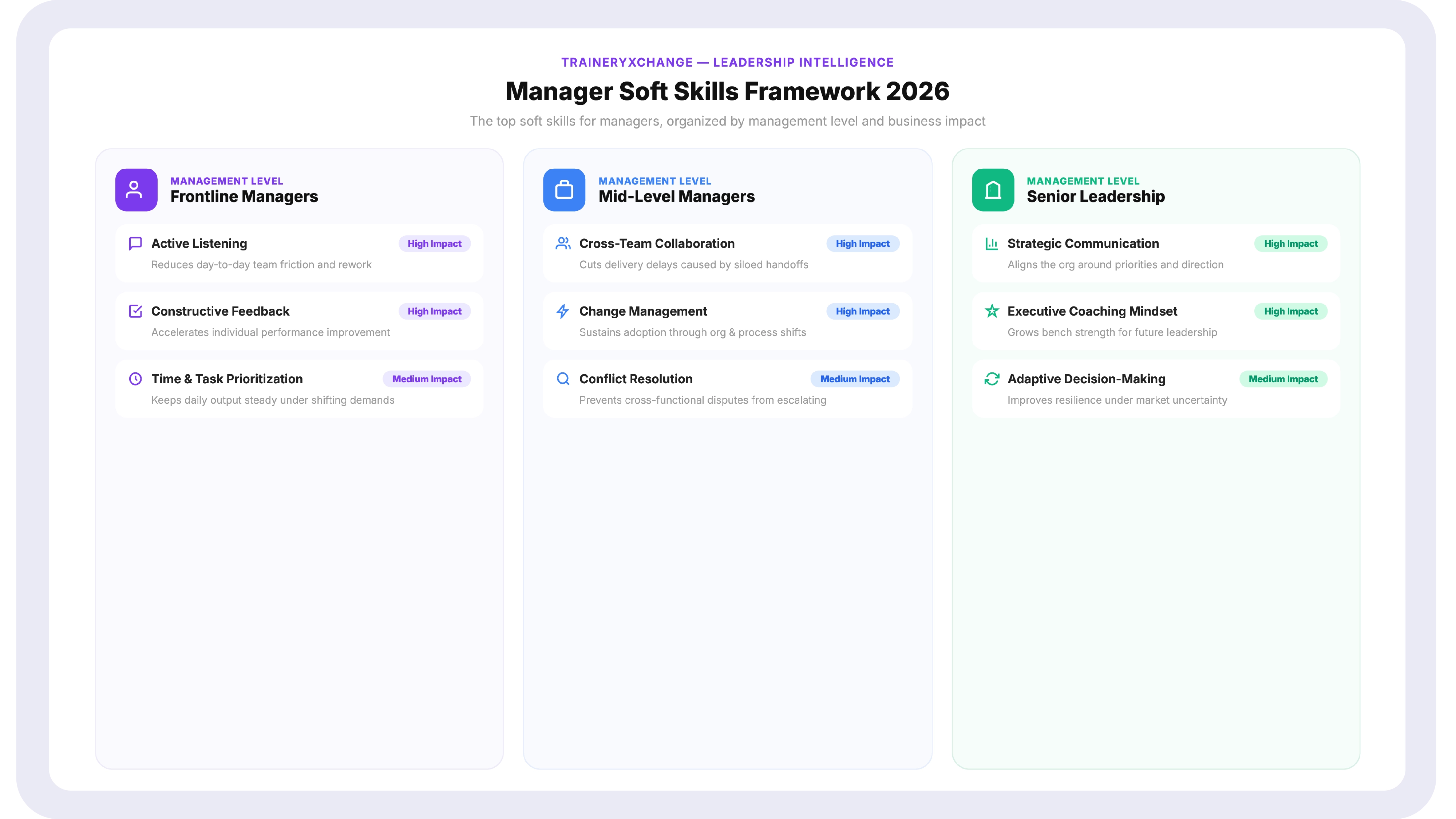Click the Time & Task Prioritization clock icon

(x=135, y=379)
